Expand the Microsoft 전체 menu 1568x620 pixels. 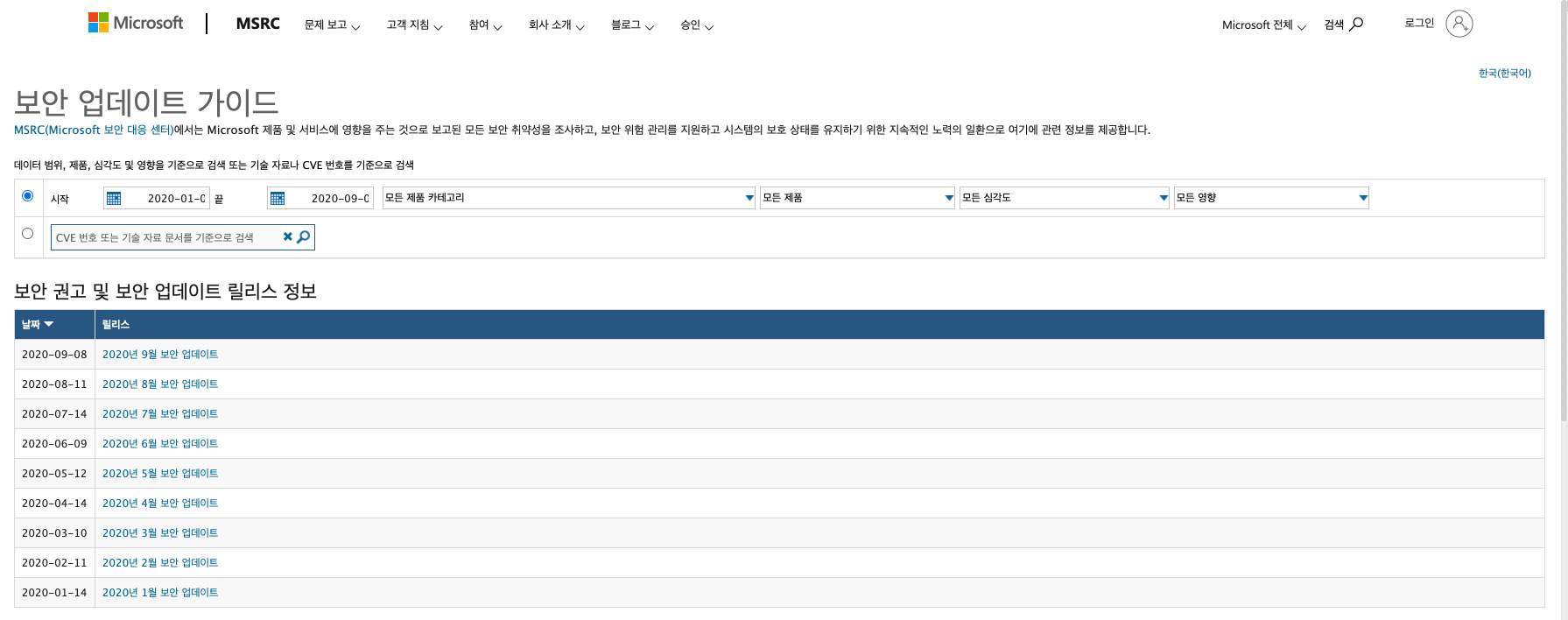[1263, 25]
